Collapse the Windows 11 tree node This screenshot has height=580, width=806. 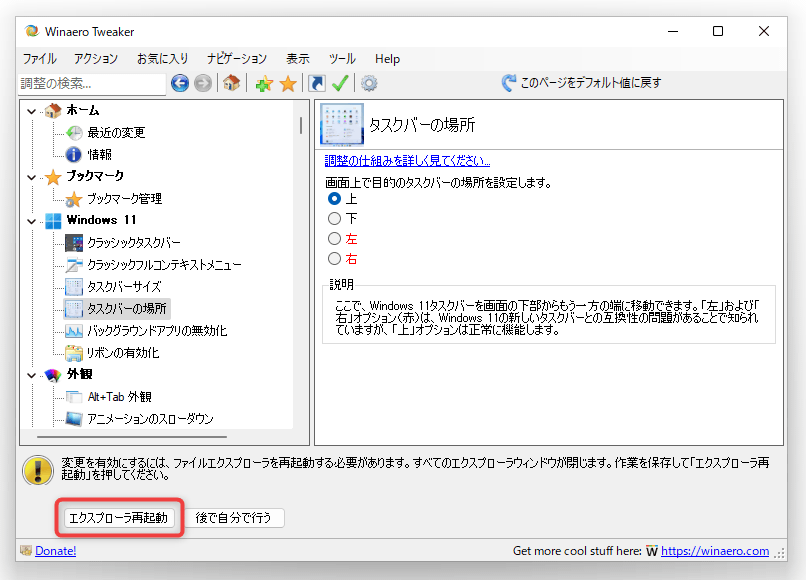pos(31,221)
